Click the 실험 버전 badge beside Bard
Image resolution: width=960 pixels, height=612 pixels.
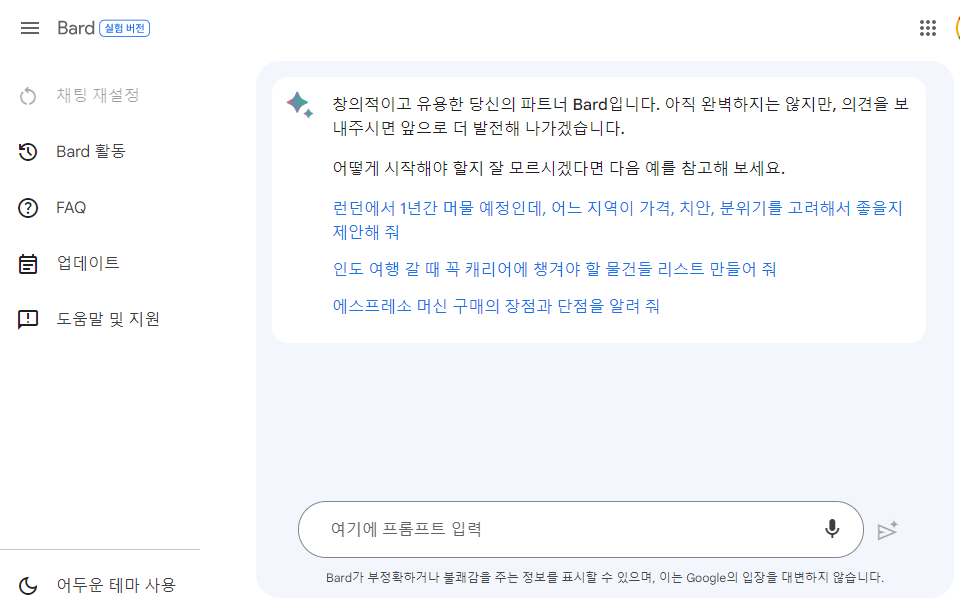(125, 28)
